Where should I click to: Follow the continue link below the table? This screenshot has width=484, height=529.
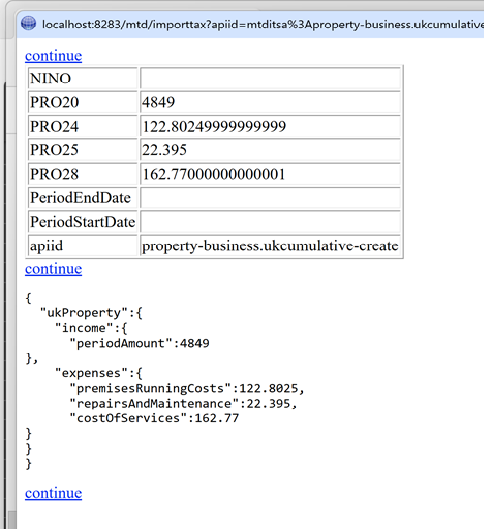pyautogui.click(x=53, y=269)
